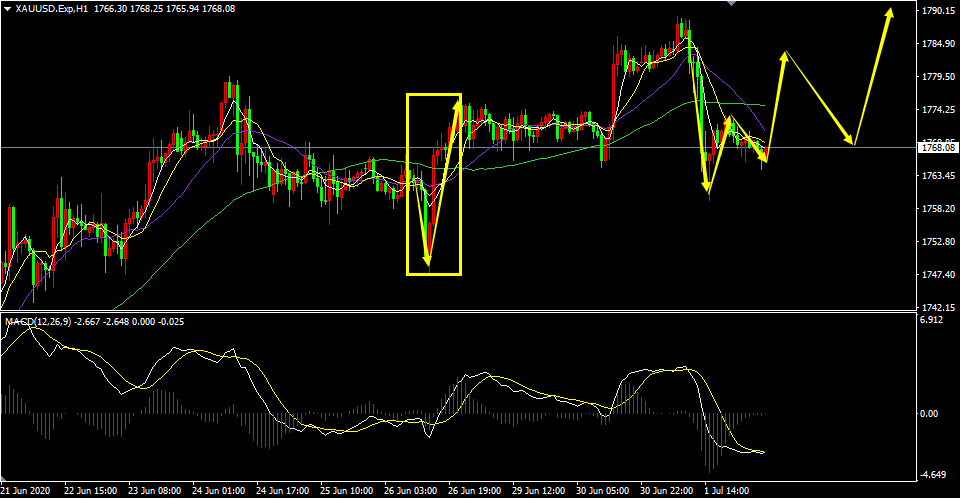Click the 1747.40 price axis label
960x498 pixels.
pos(939,274)
